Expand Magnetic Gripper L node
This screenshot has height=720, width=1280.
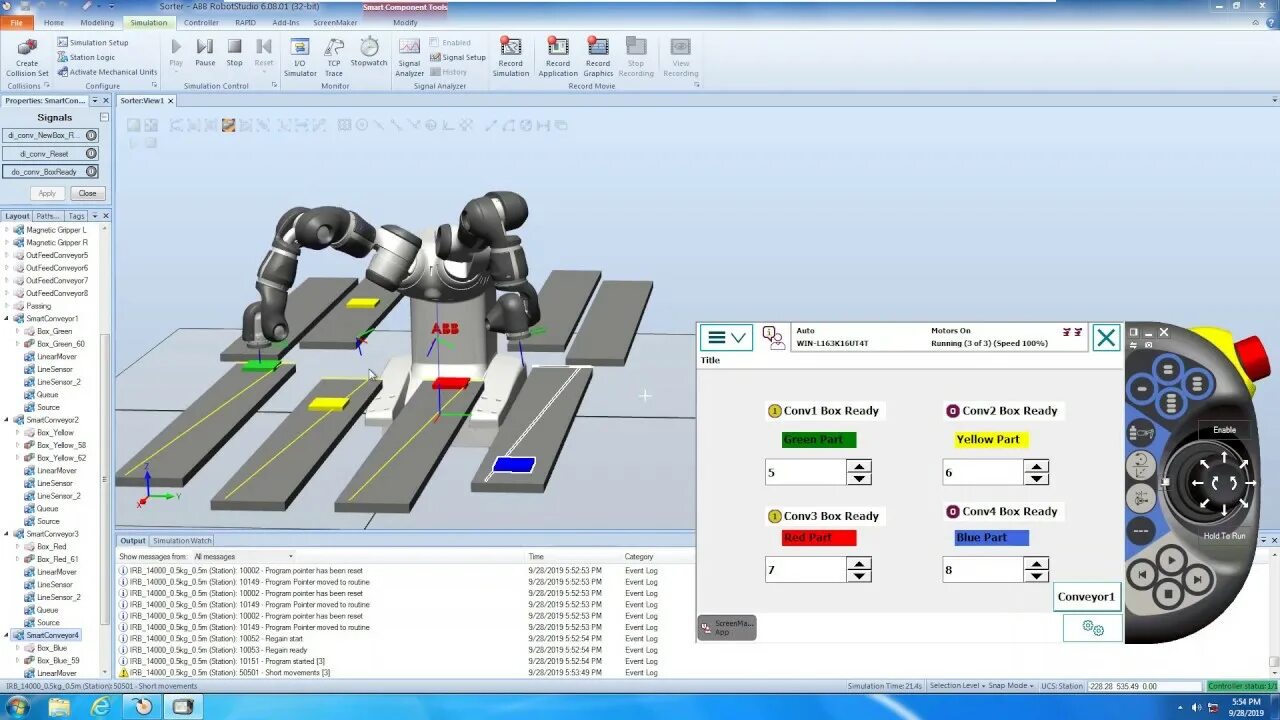click(8, 230)
